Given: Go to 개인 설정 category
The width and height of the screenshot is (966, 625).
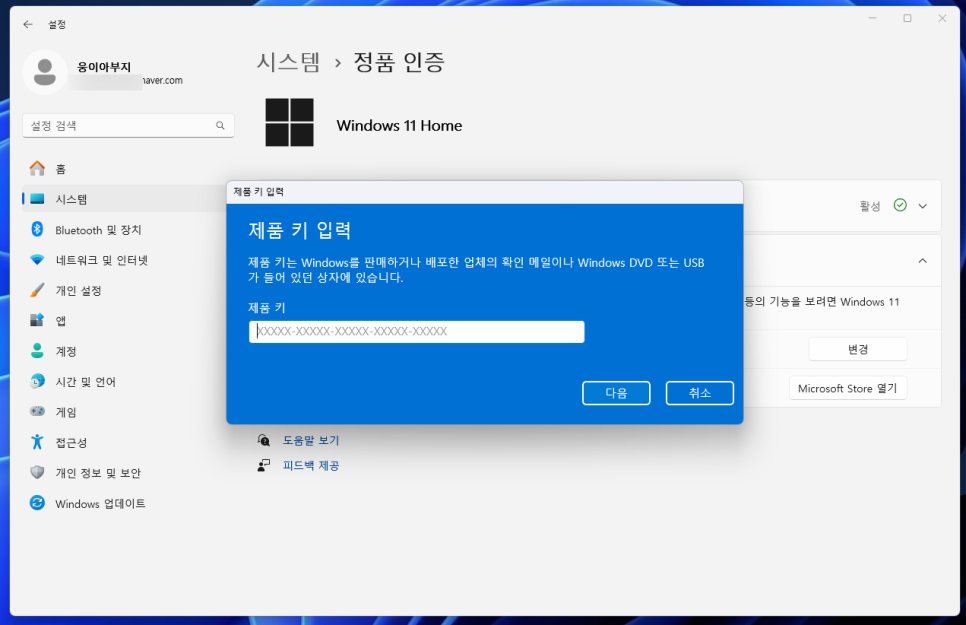Looking at the screenshot, I should (x=128, y=290).
